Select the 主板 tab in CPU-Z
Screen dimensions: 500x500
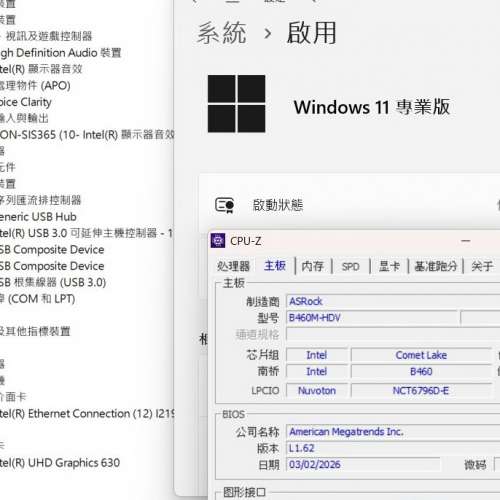[275, 266]
